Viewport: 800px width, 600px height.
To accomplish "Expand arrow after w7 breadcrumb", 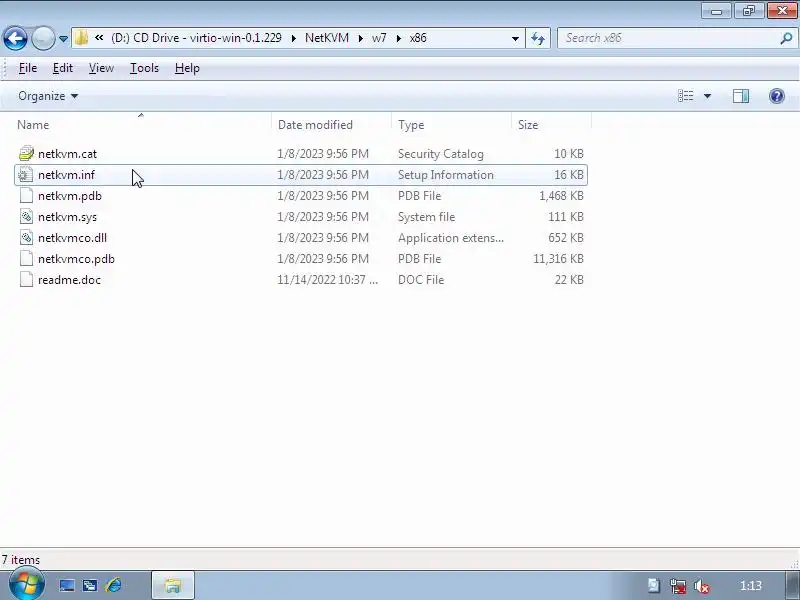I will (398, 38).
